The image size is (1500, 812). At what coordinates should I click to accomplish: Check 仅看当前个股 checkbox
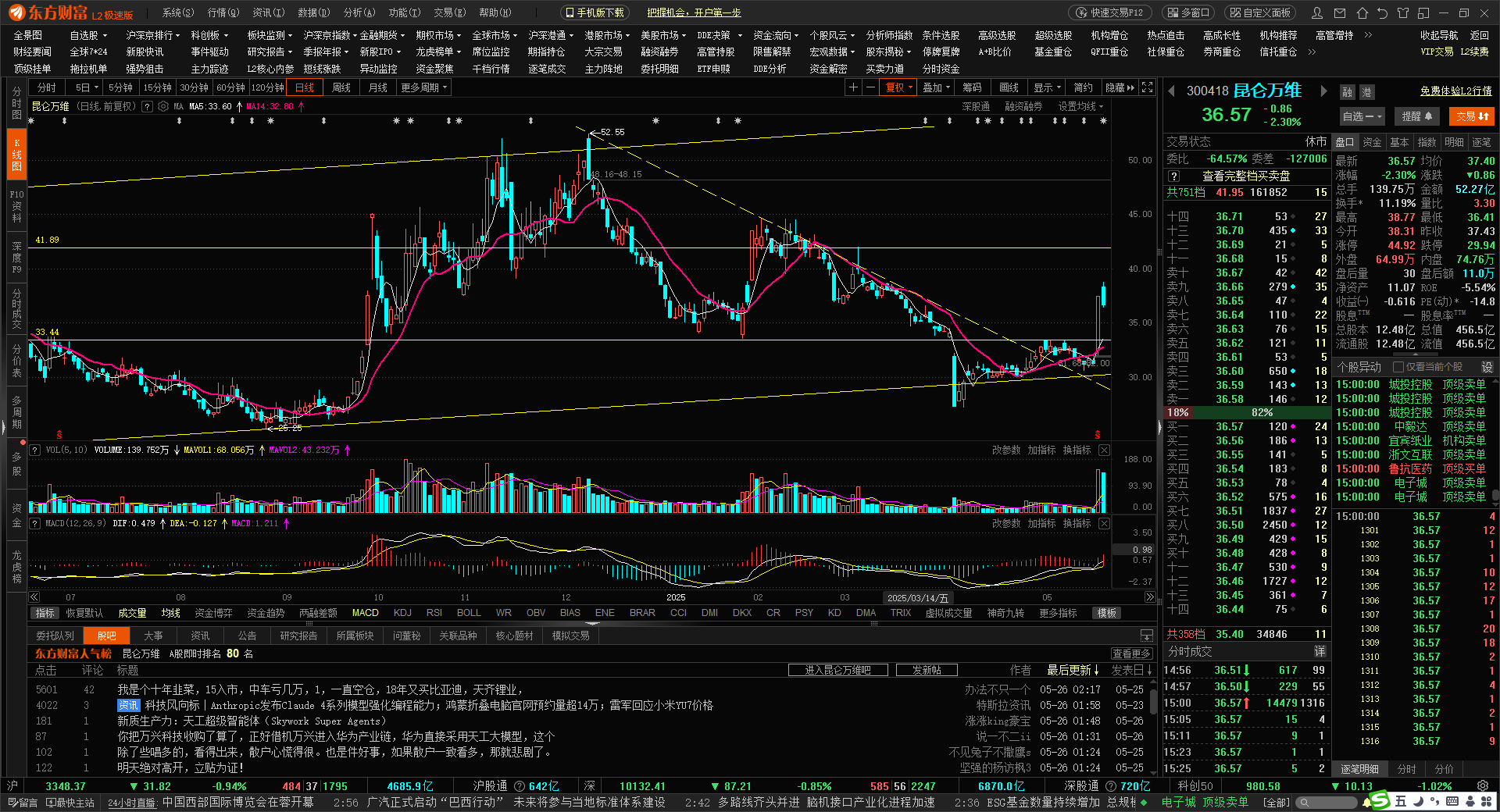tap(1399, 367)
